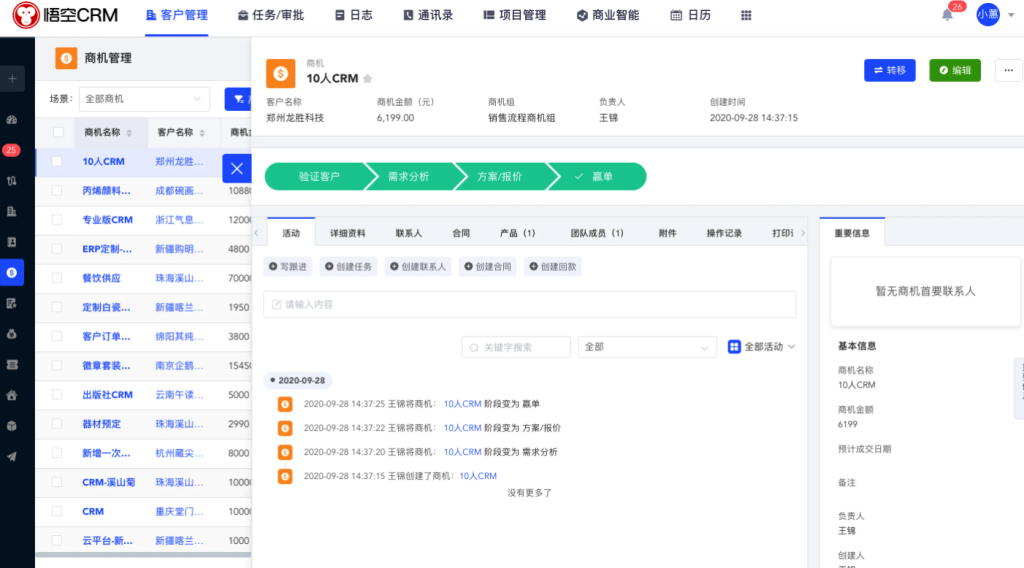Click the 小蕙 user avatar
Screen dimensions: 1024x568
click(x=987, y=14)
